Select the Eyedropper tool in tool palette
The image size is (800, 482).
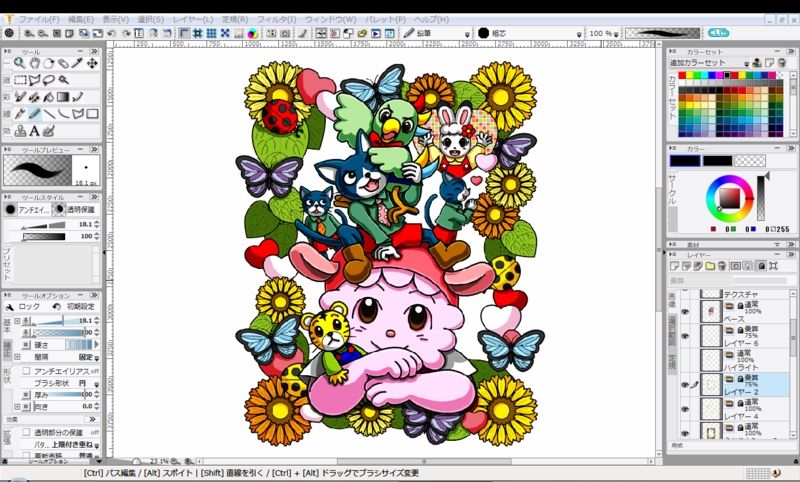coord(78,63)
